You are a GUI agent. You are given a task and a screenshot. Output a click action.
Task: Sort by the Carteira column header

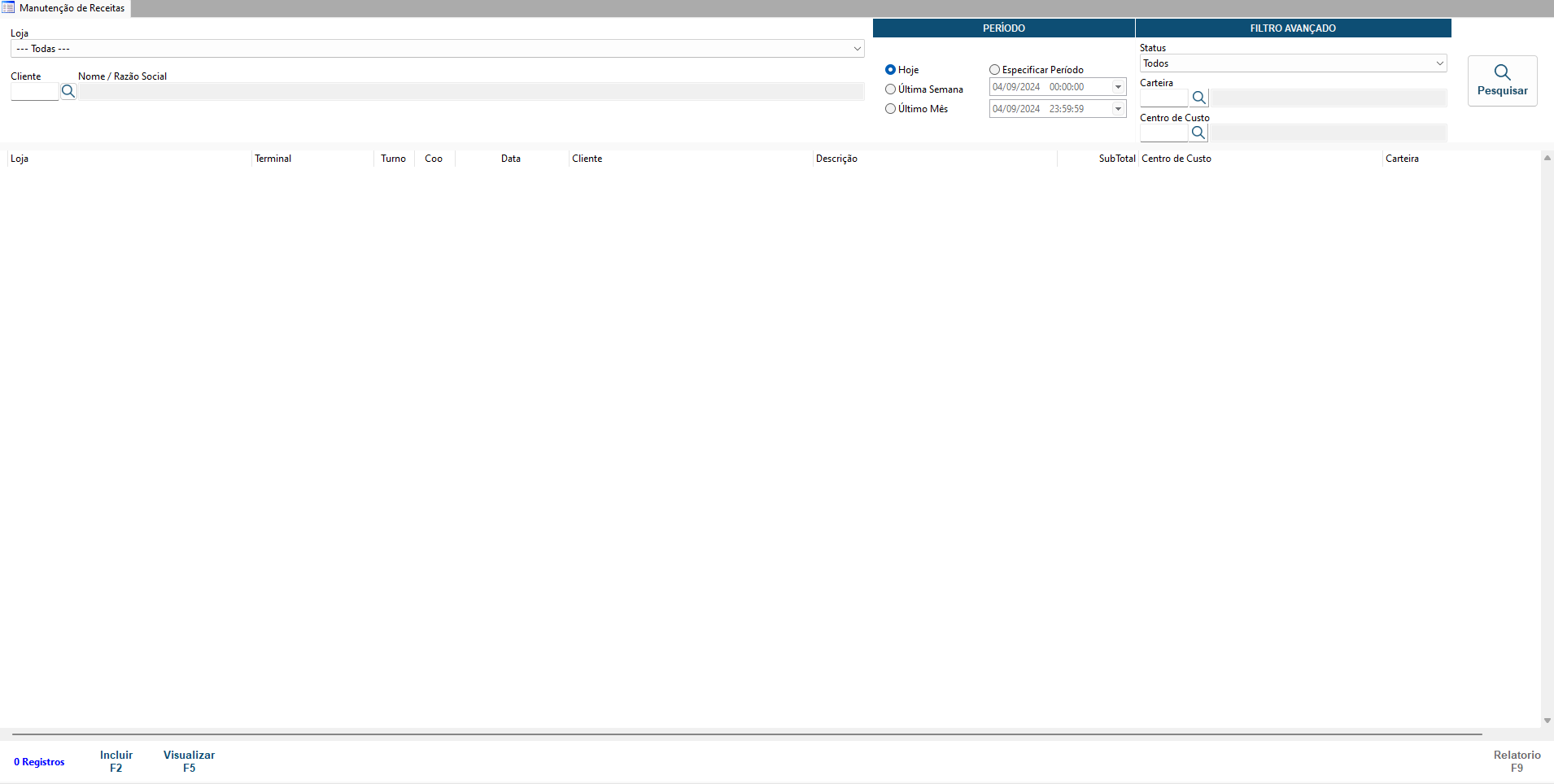tap(1461, 159)
